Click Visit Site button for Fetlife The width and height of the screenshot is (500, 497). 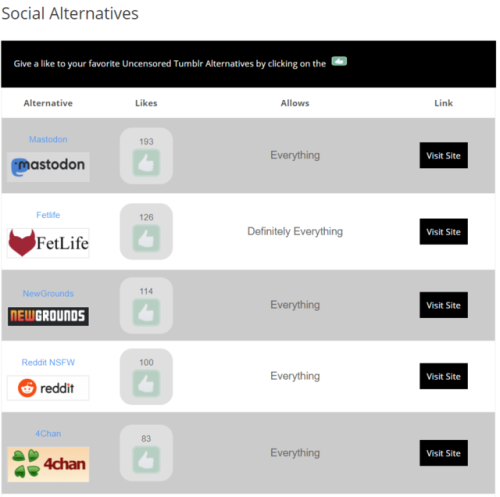click(443, 232)
